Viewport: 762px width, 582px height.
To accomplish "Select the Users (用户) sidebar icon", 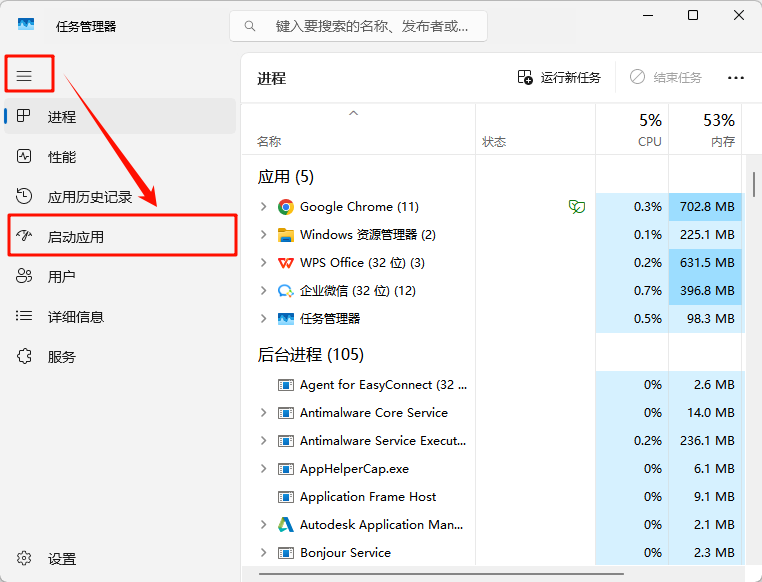I will click(x=25, y=276).
